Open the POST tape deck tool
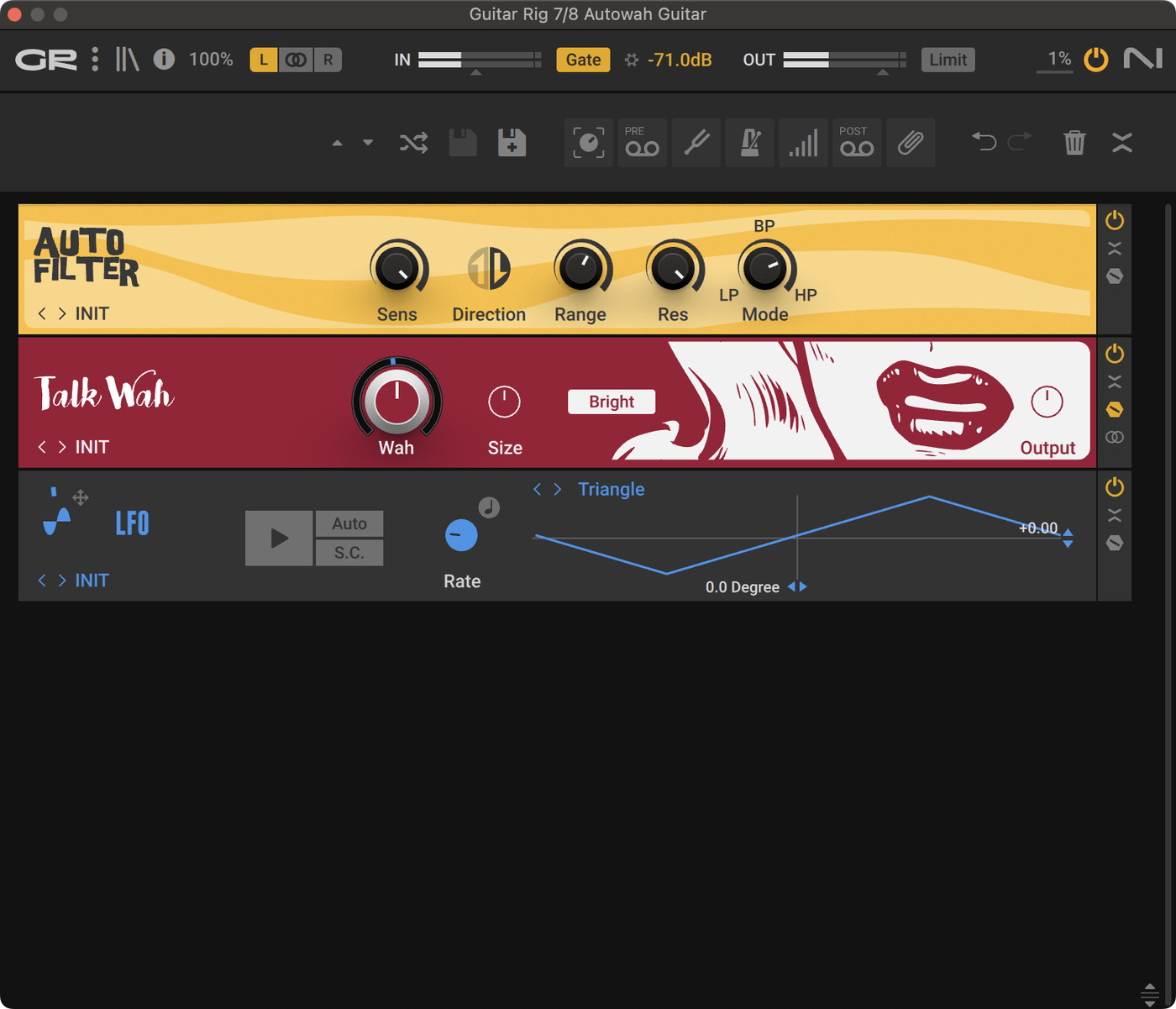The image size is (1176, 1009). click(857, 143)
